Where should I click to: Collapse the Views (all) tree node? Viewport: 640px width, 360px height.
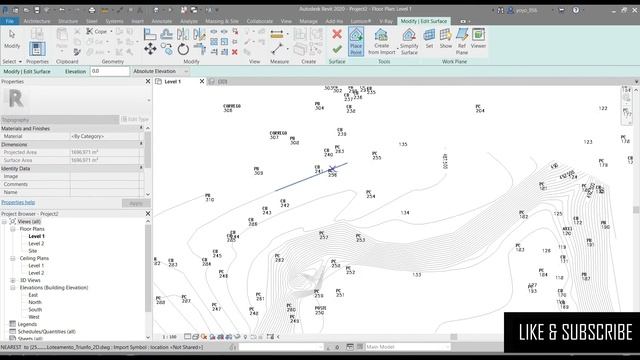pos(4,222)
